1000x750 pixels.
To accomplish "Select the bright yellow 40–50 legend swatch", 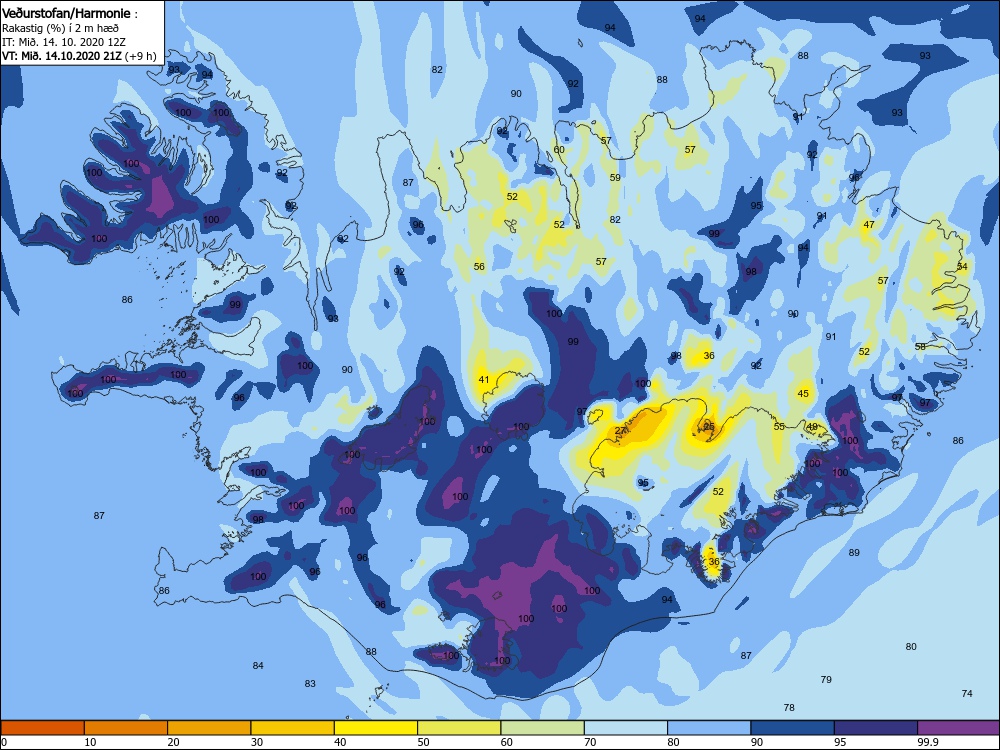I will point(376,728).
